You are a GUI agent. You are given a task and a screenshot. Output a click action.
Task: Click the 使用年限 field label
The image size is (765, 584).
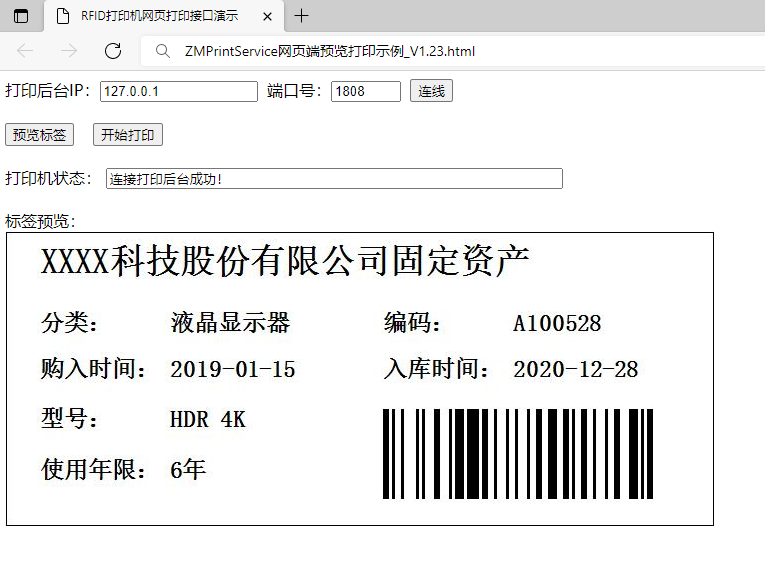tap(93, 469)
